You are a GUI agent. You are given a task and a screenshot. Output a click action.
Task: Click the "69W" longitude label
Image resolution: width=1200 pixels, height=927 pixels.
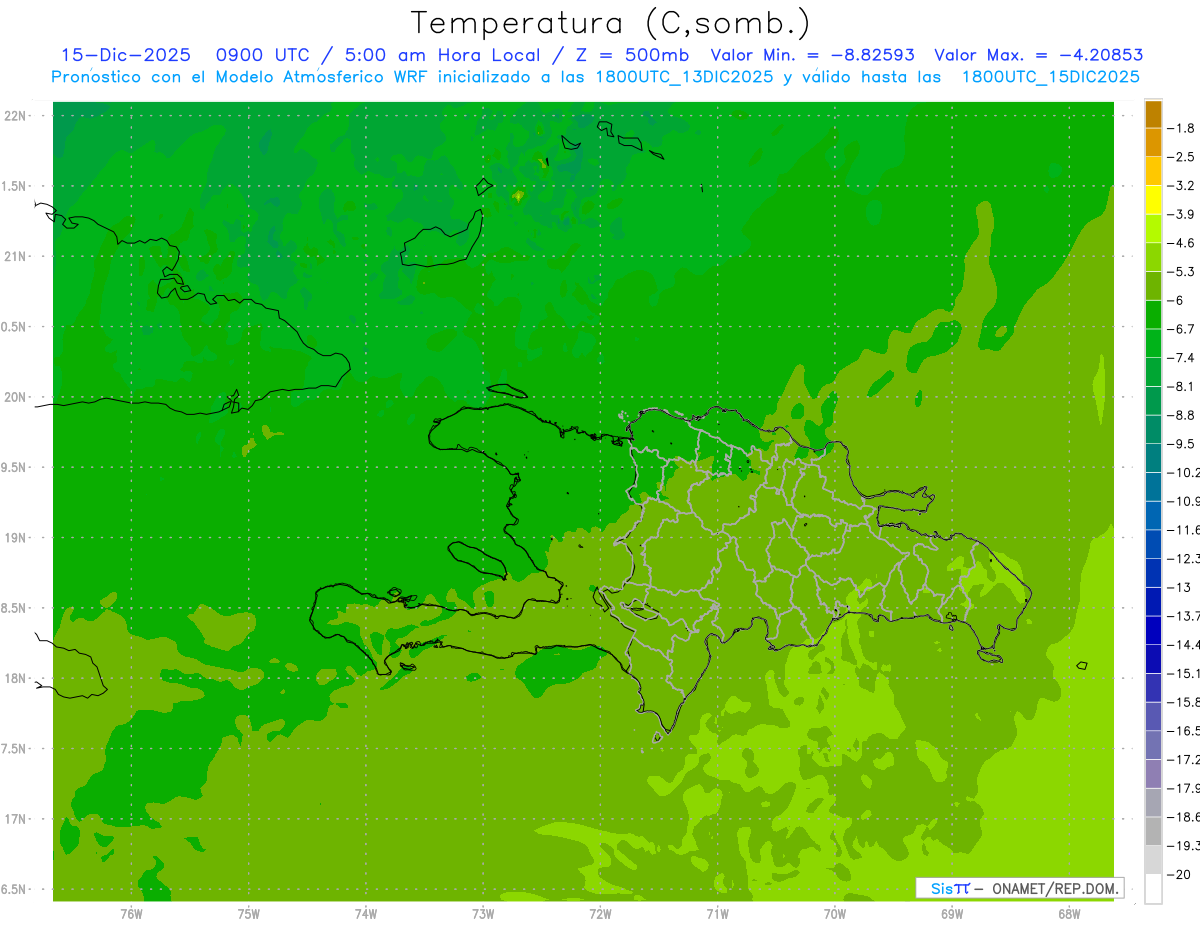(x=952, y=914)
